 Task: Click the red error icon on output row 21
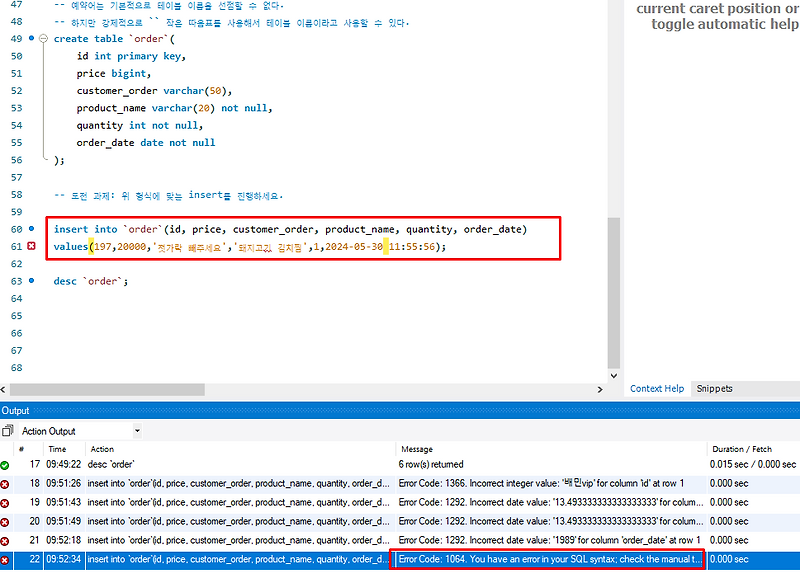point(5,539)
